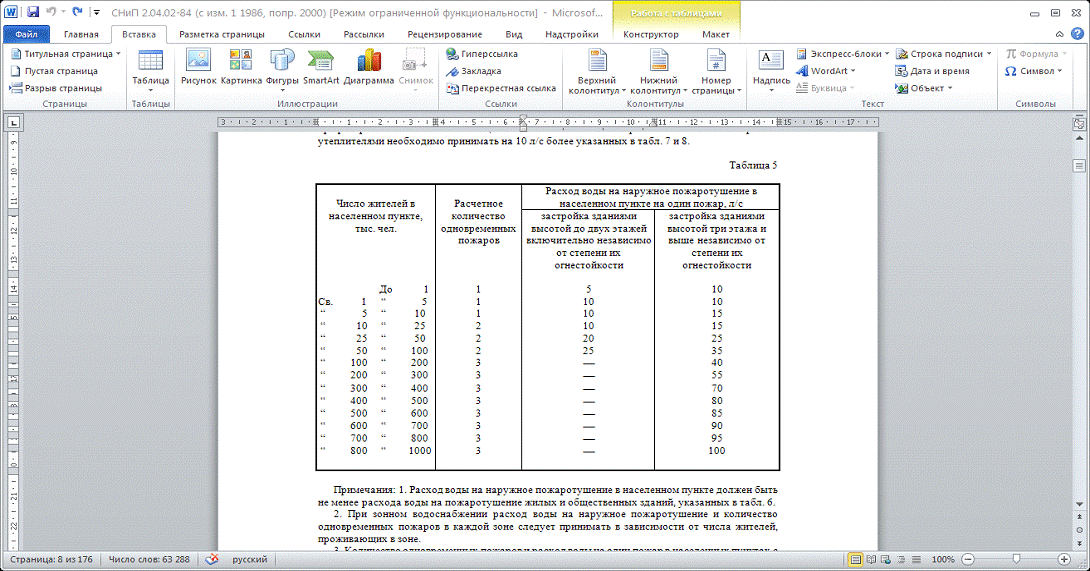The height and width of the screenshot is (571, 1090).
Task: Open the Рецензирование ribbon tab
Action: click(x=444, y=34)
